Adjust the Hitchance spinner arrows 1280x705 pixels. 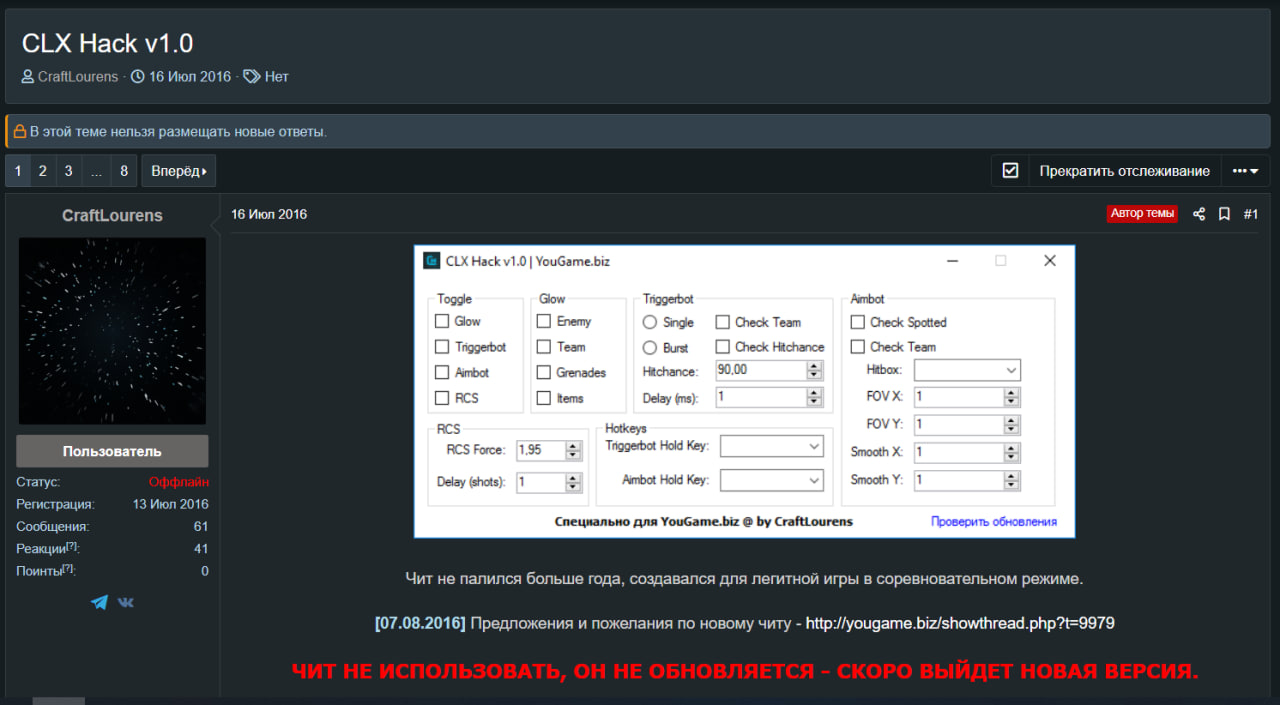[x=814, y=370]
